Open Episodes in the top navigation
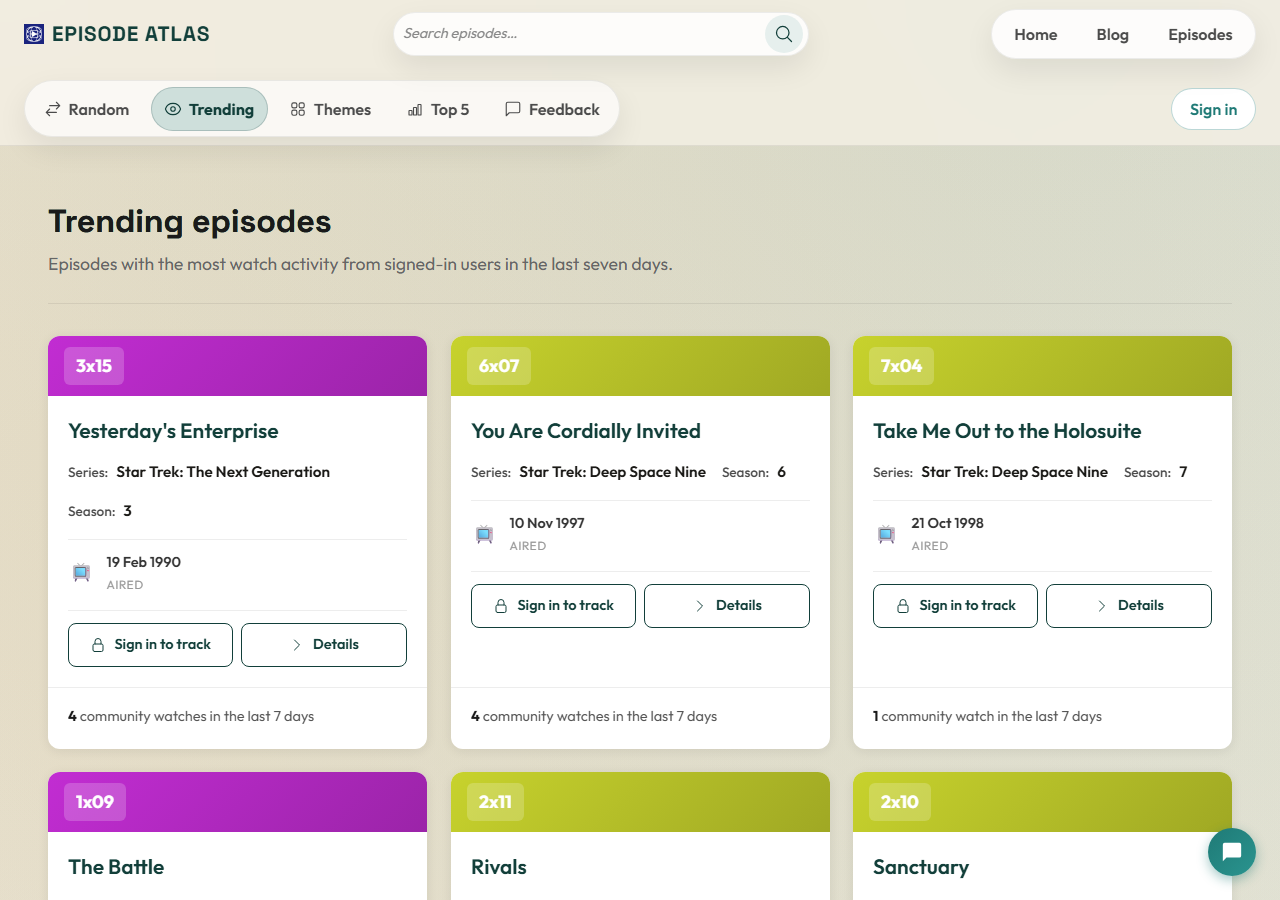The height and width of the screenshot is (900, 1280). (1200, 35)
